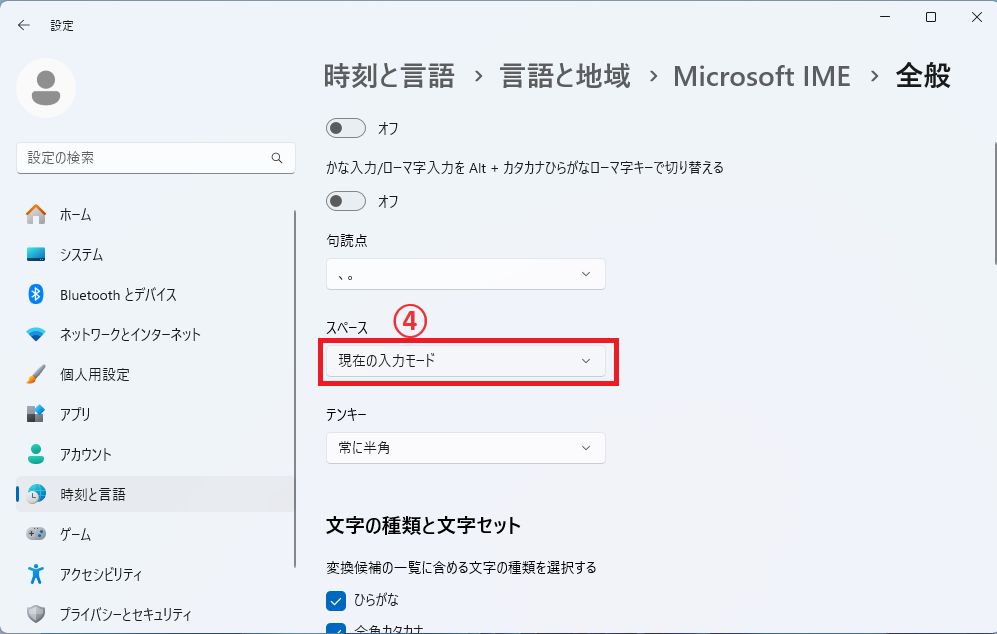Open ゲーム settings category
The image size is (997, 634).
click(x=155, y=534)
